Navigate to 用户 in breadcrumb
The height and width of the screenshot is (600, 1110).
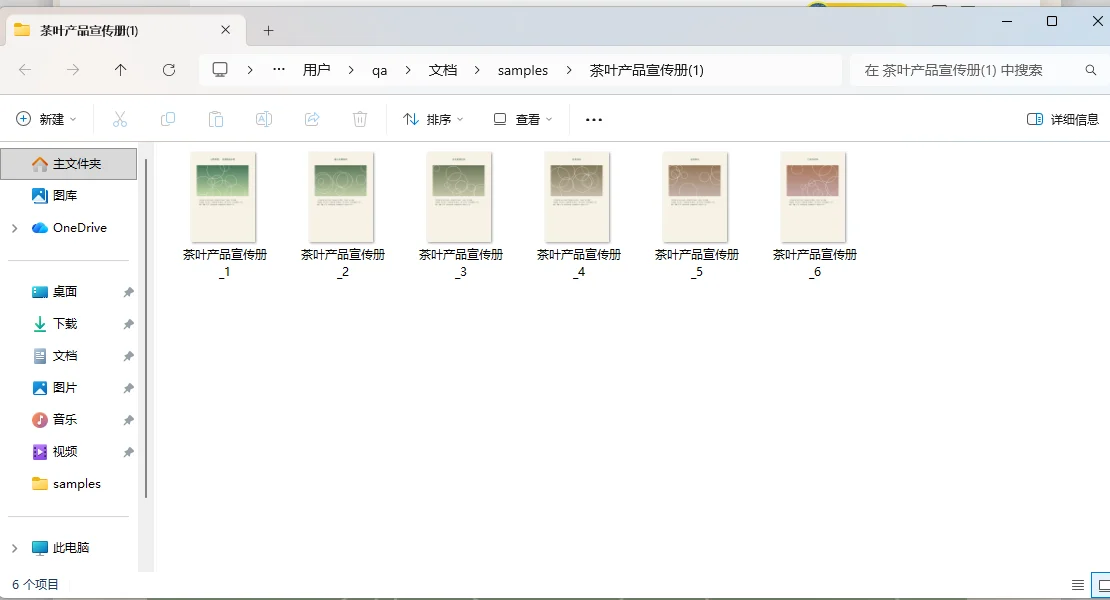point(316,70)
